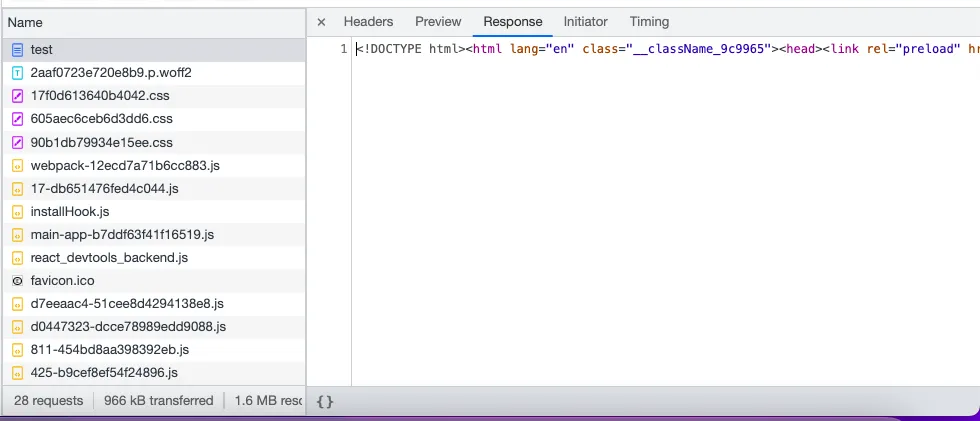Select the 17f0d613640b4042.css request
This screenshot has height=421, width=980.
coord(154,96)
